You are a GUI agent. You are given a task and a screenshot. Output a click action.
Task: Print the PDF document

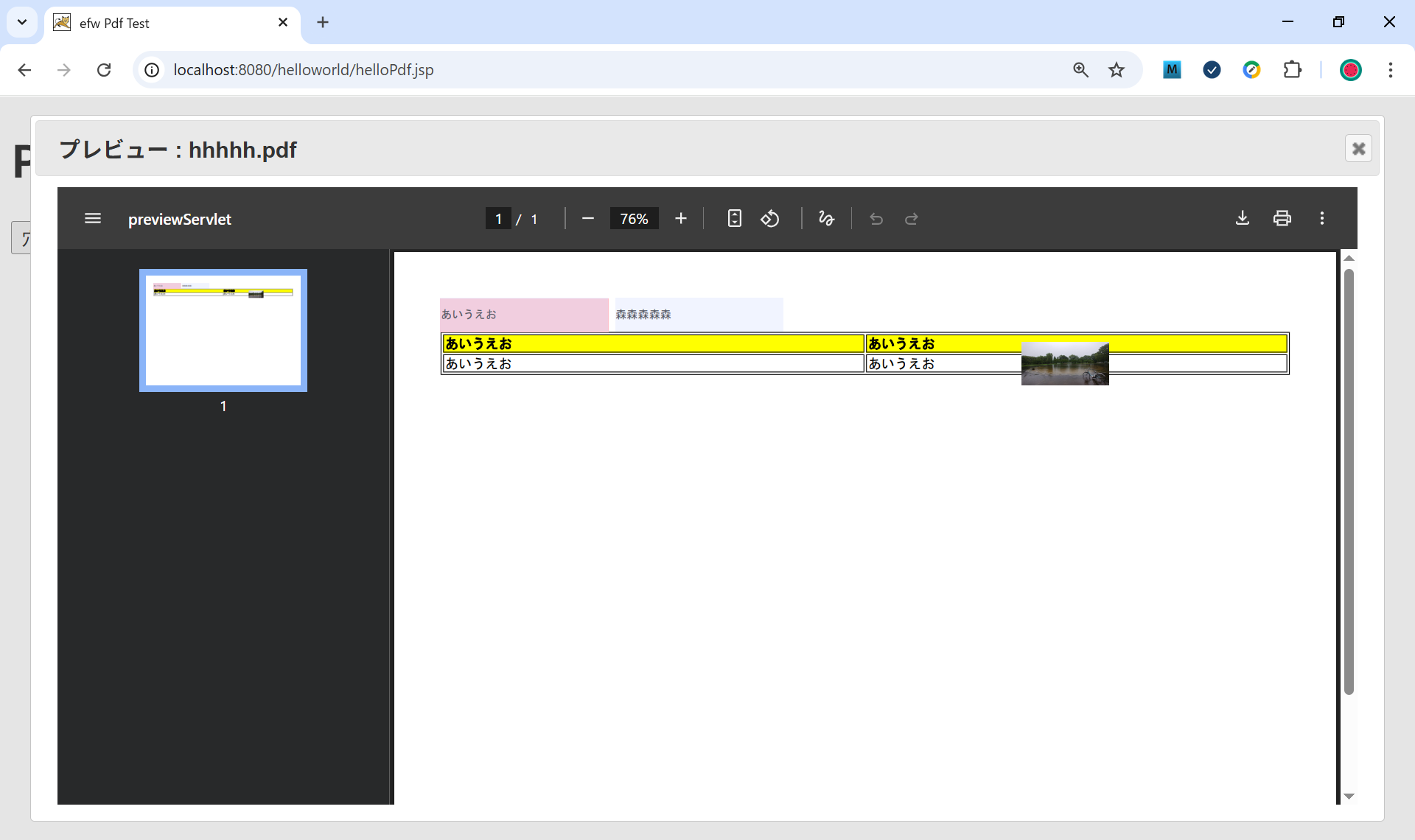point(1282,218)
